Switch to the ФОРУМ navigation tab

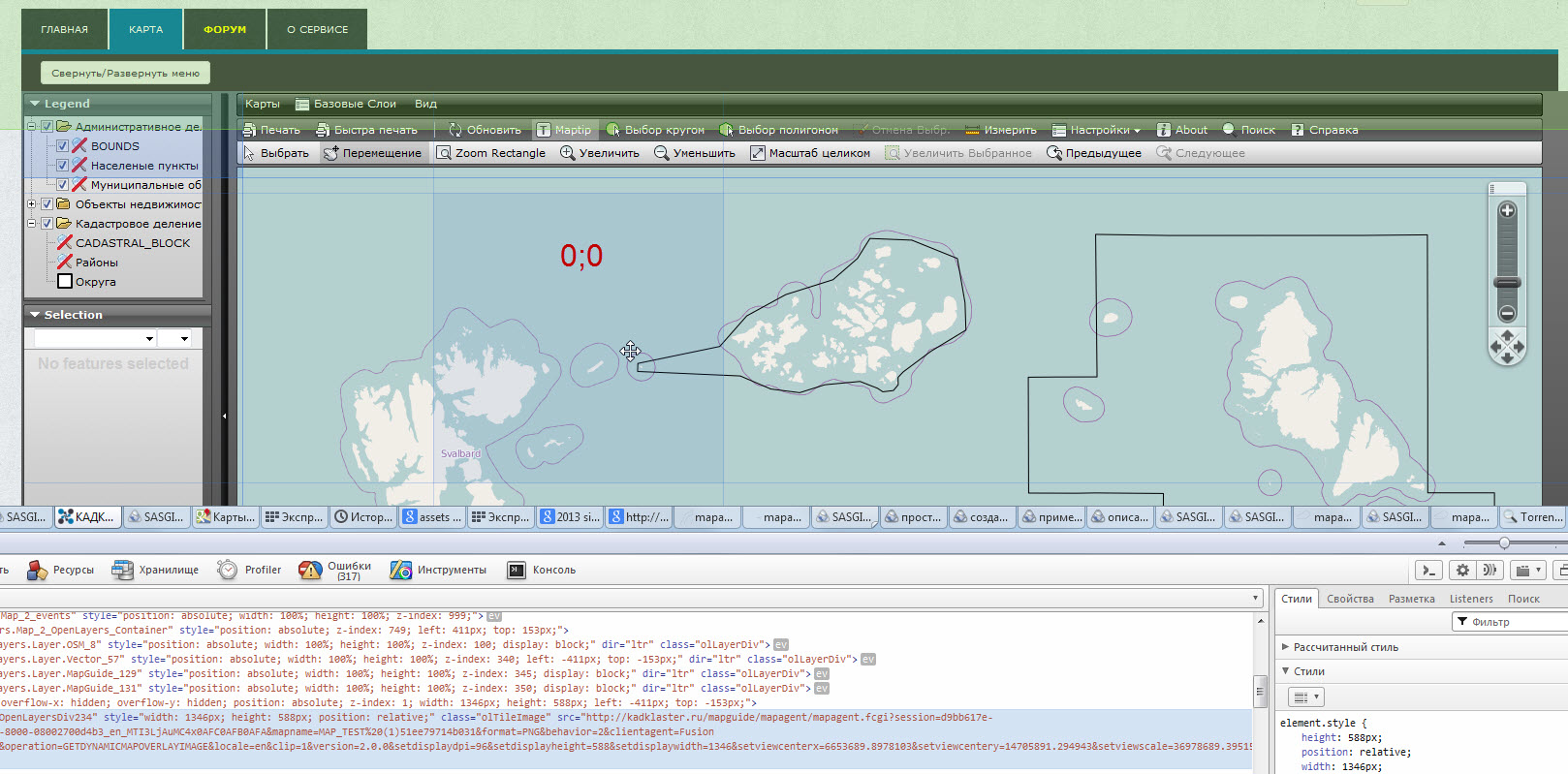tap(225, 30)
